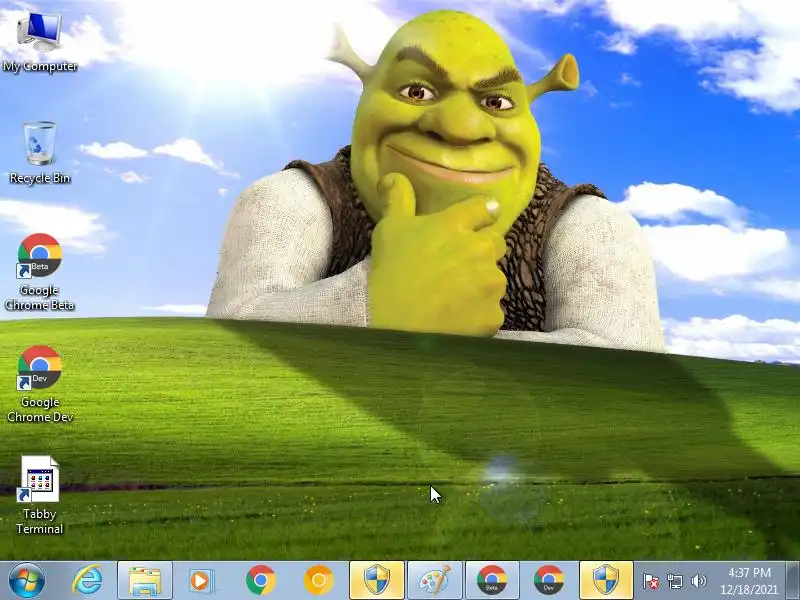Open the network status tray icon
This screenshot has height=600, width=800.
[675, 581]
